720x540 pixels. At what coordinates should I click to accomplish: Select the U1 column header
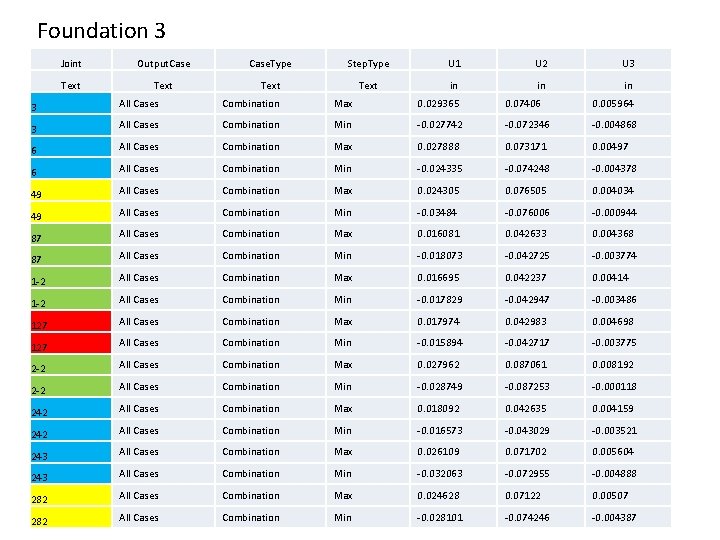coord(455,63)
